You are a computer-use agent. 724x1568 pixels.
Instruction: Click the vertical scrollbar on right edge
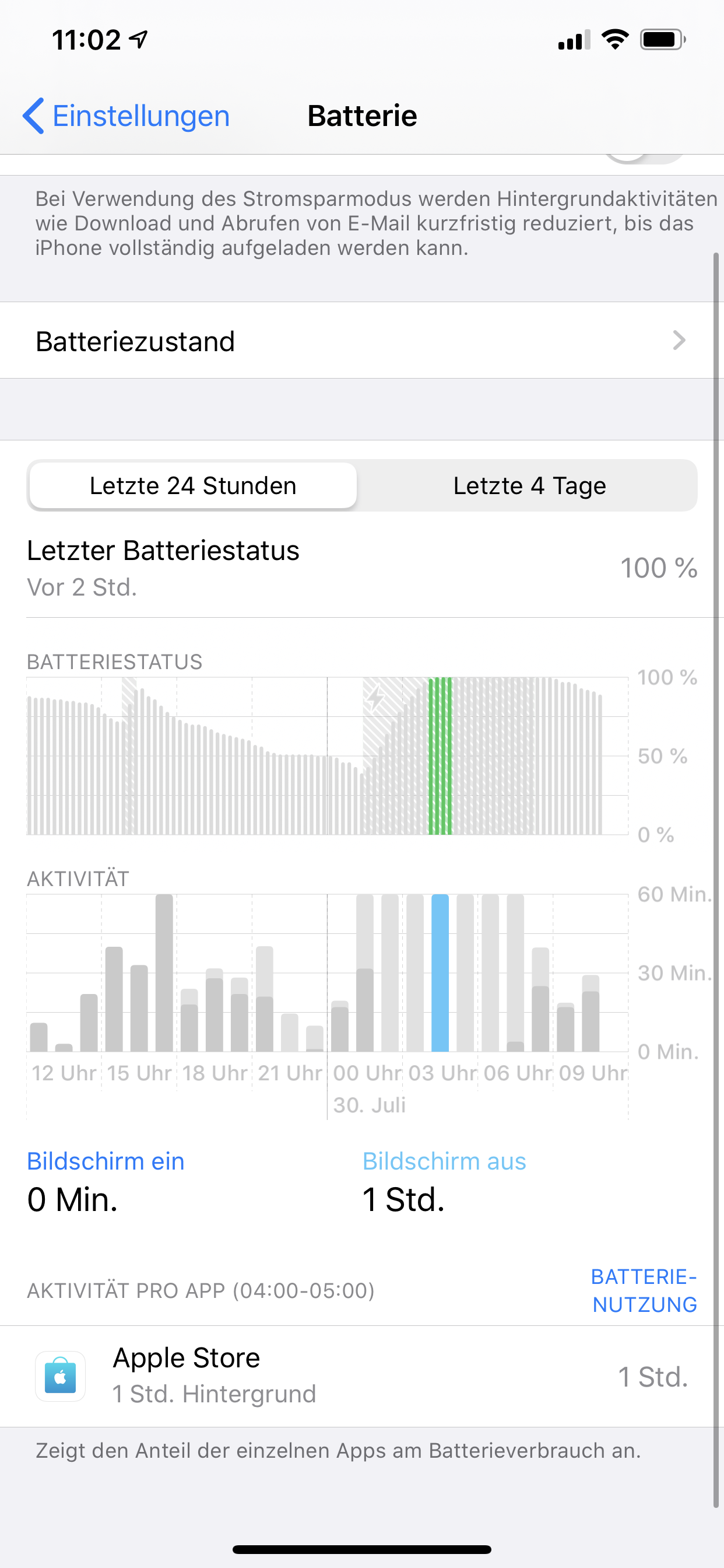coord(716,880)
